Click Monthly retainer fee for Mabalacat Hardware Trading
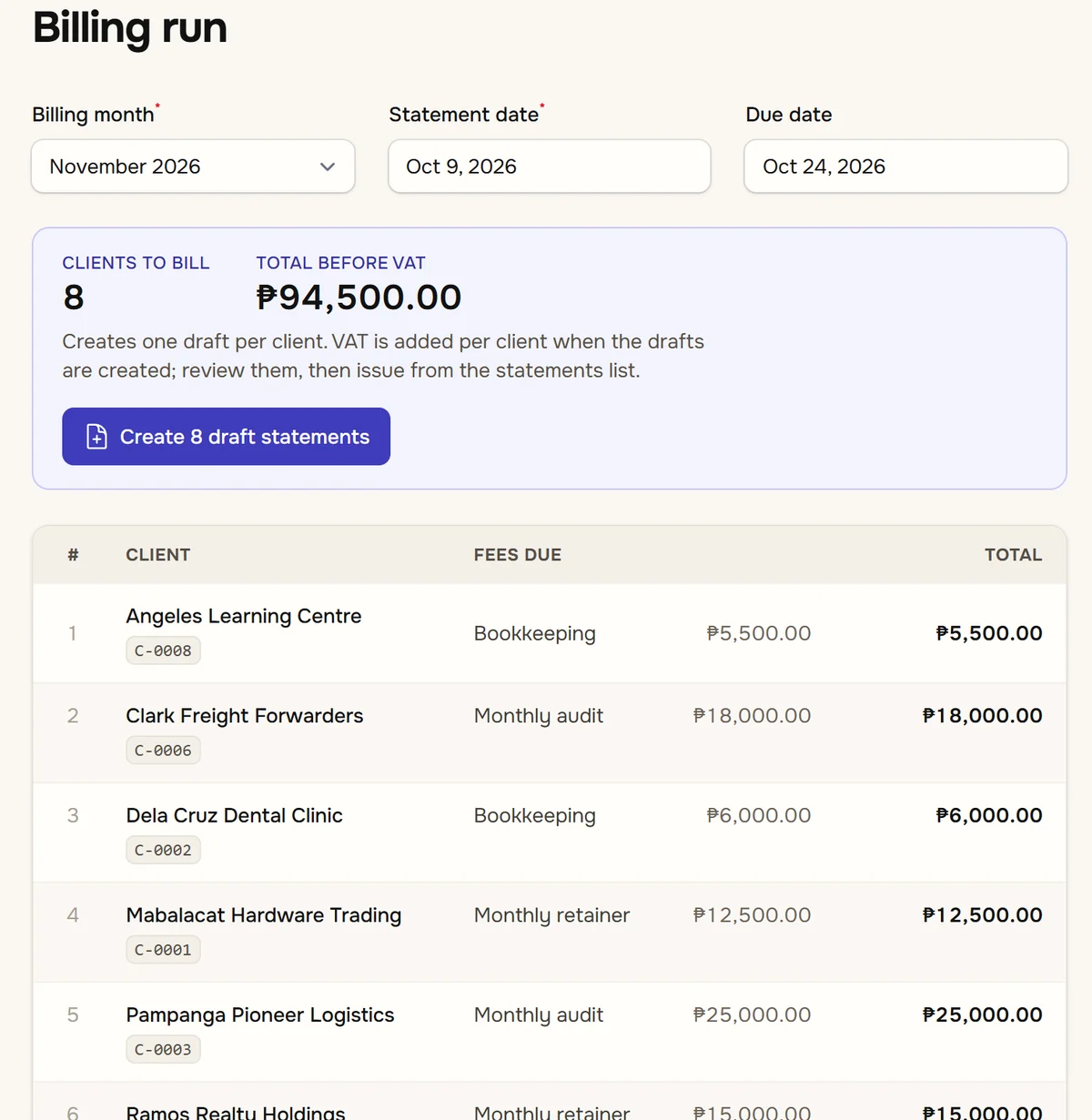This screenshot has height=1120, width=1092. 551,915
